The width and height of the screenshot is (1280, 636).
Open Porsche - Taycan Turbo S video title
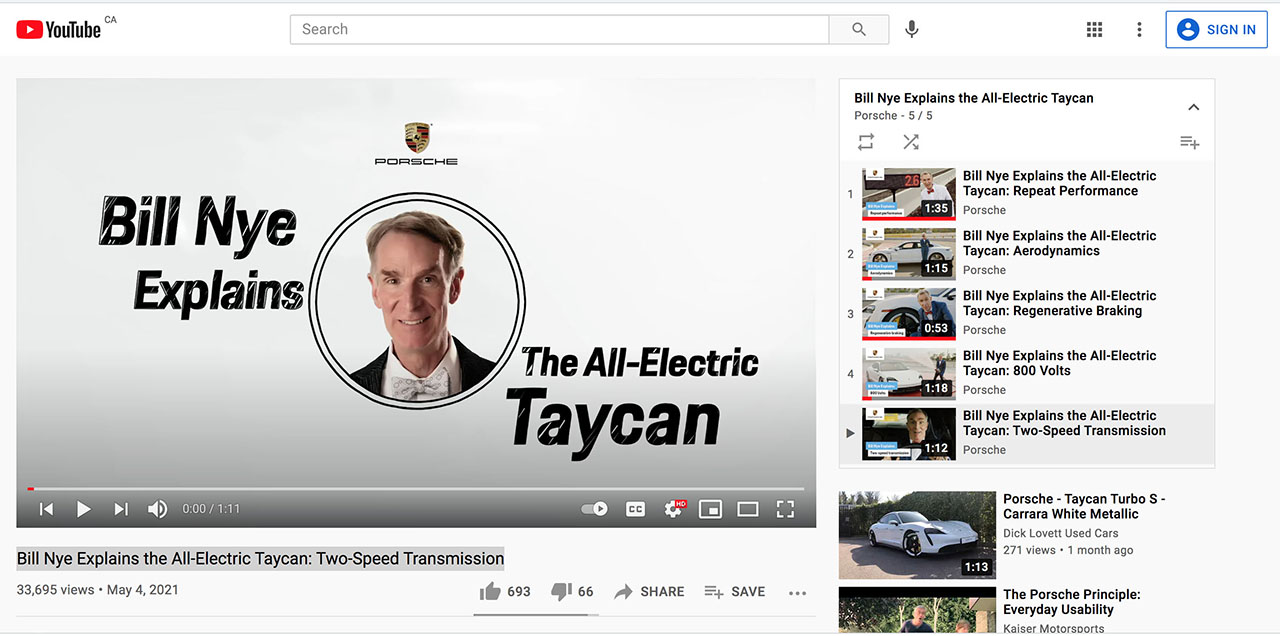click(1084, 506)
